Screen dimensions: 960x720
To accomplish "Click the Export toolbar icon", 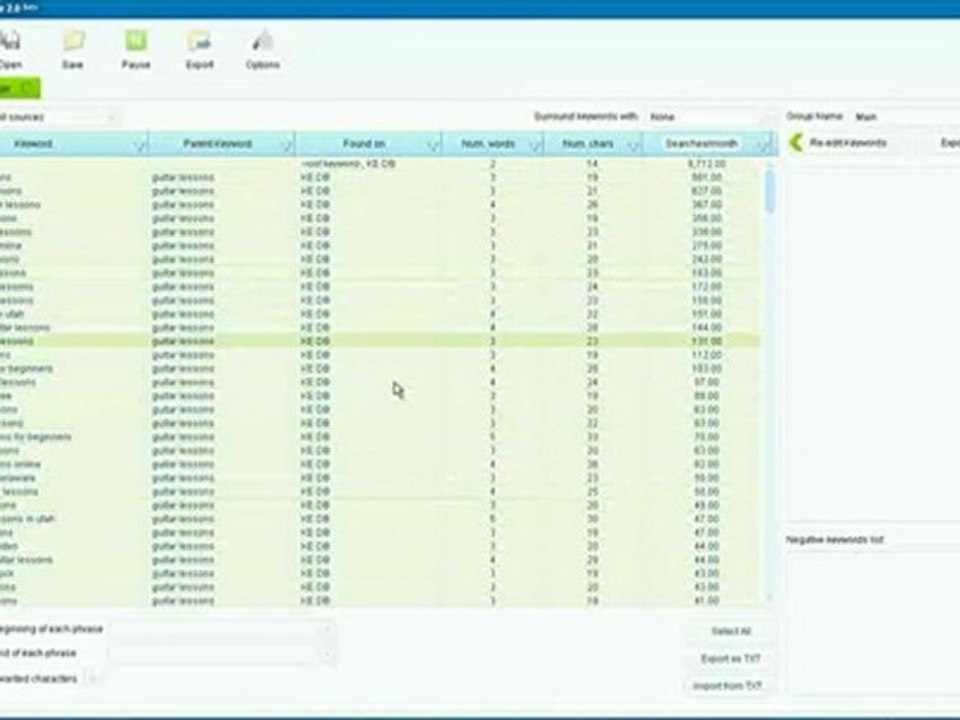I will (200, 41).
